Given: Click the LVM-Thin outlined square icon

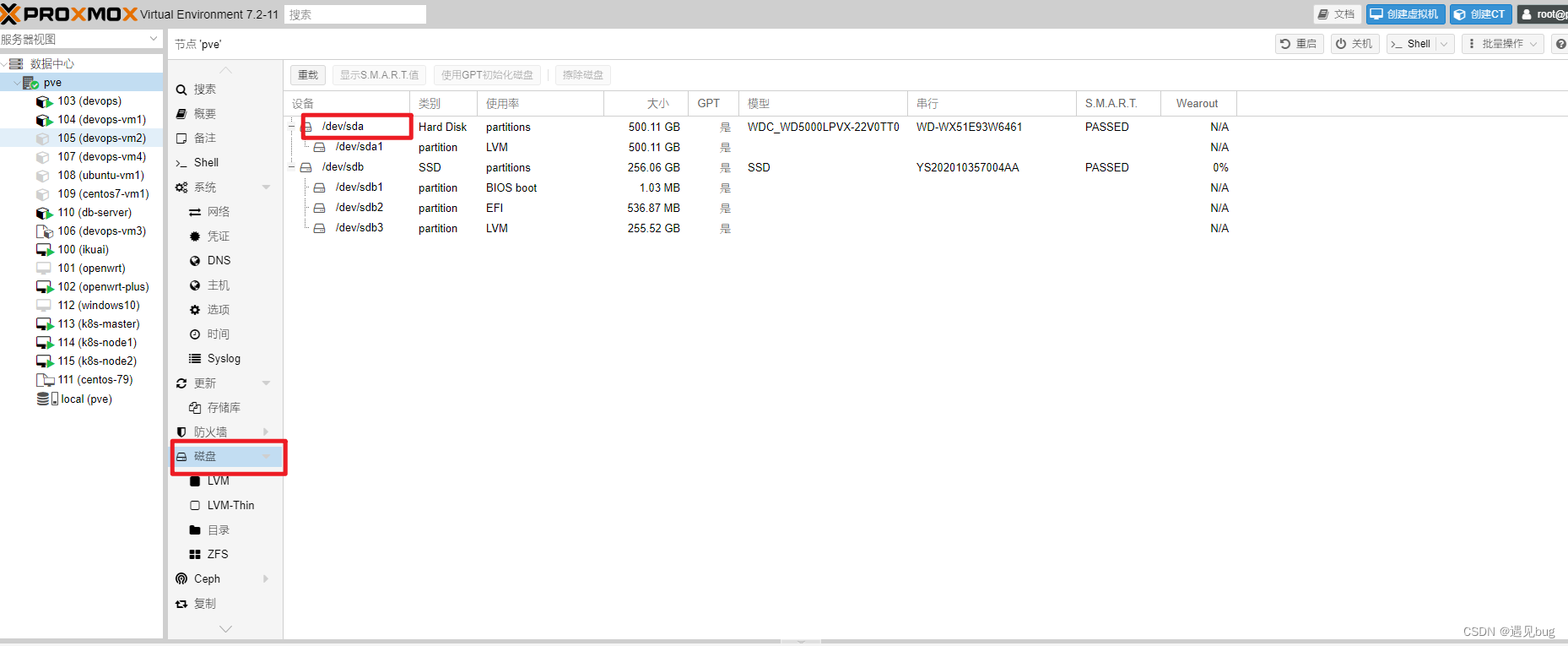Looking at the screenshot, I should pyautogui.click(x=195, y=506).
